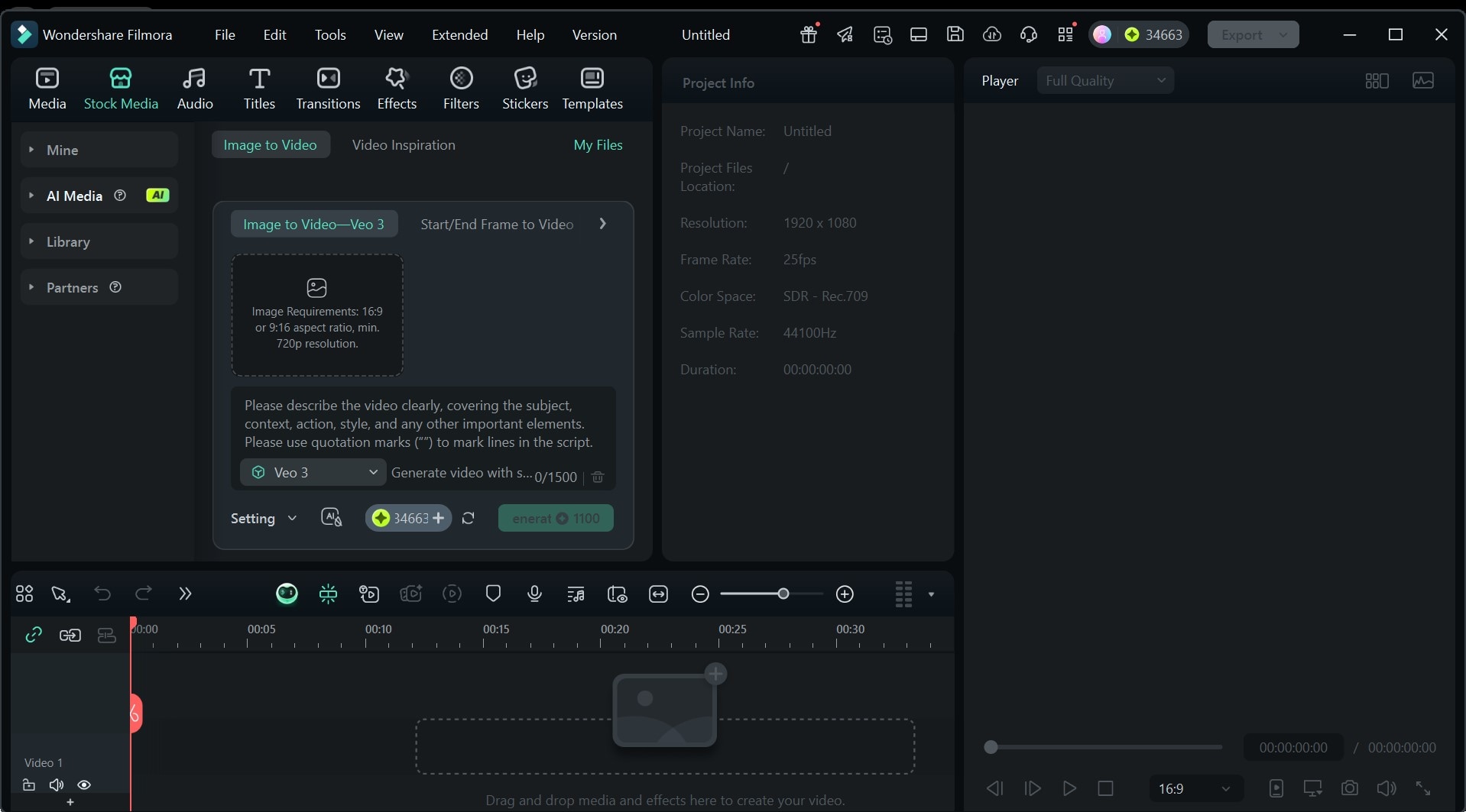Click the save project icon
This screenshot has width=1466, height=812.
click(x=955, y=34)
